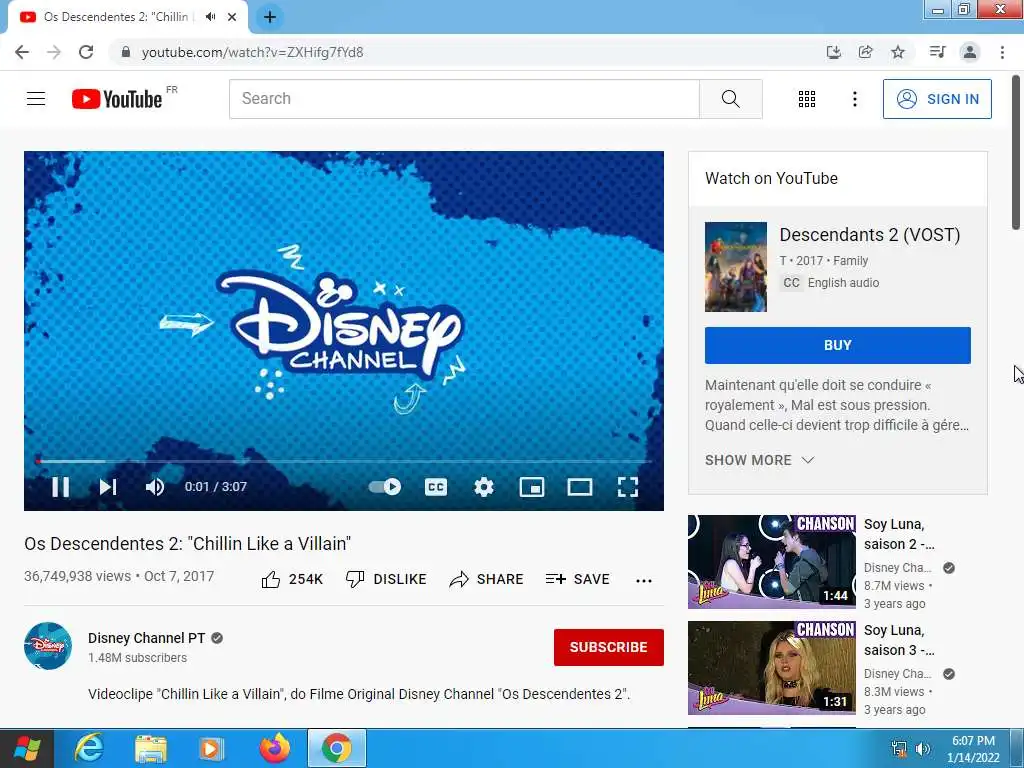This screenshot has height=768, width=1024.
Task: Subscribe to Disney Channel PT
Action: tap(609, 647)
